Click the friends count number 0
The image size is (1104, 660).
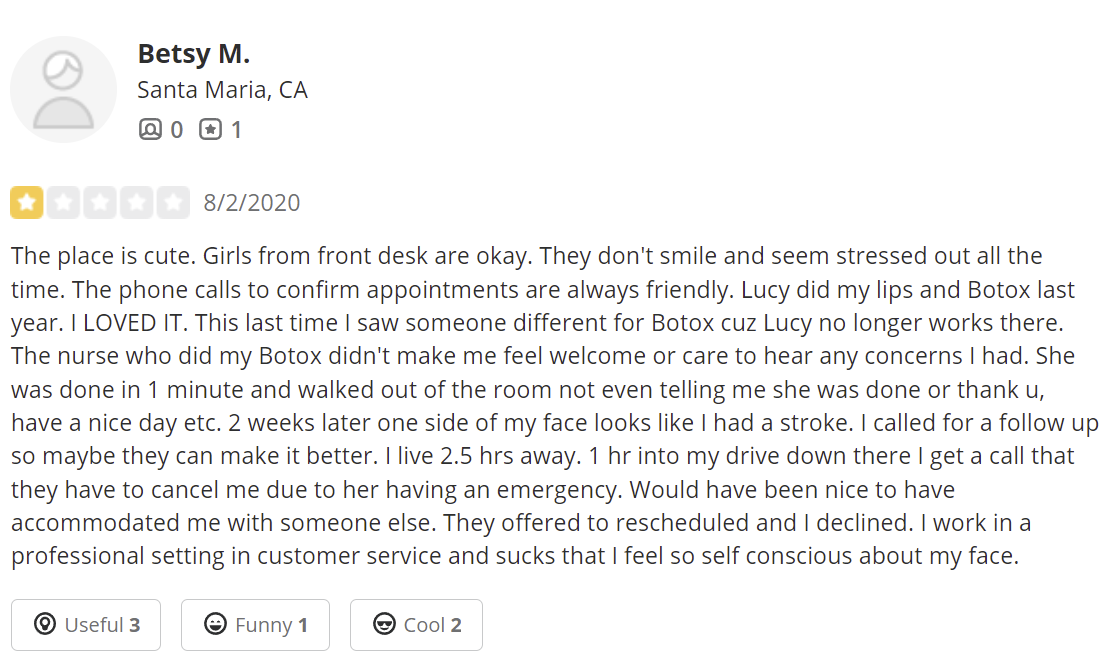(177, 130)
